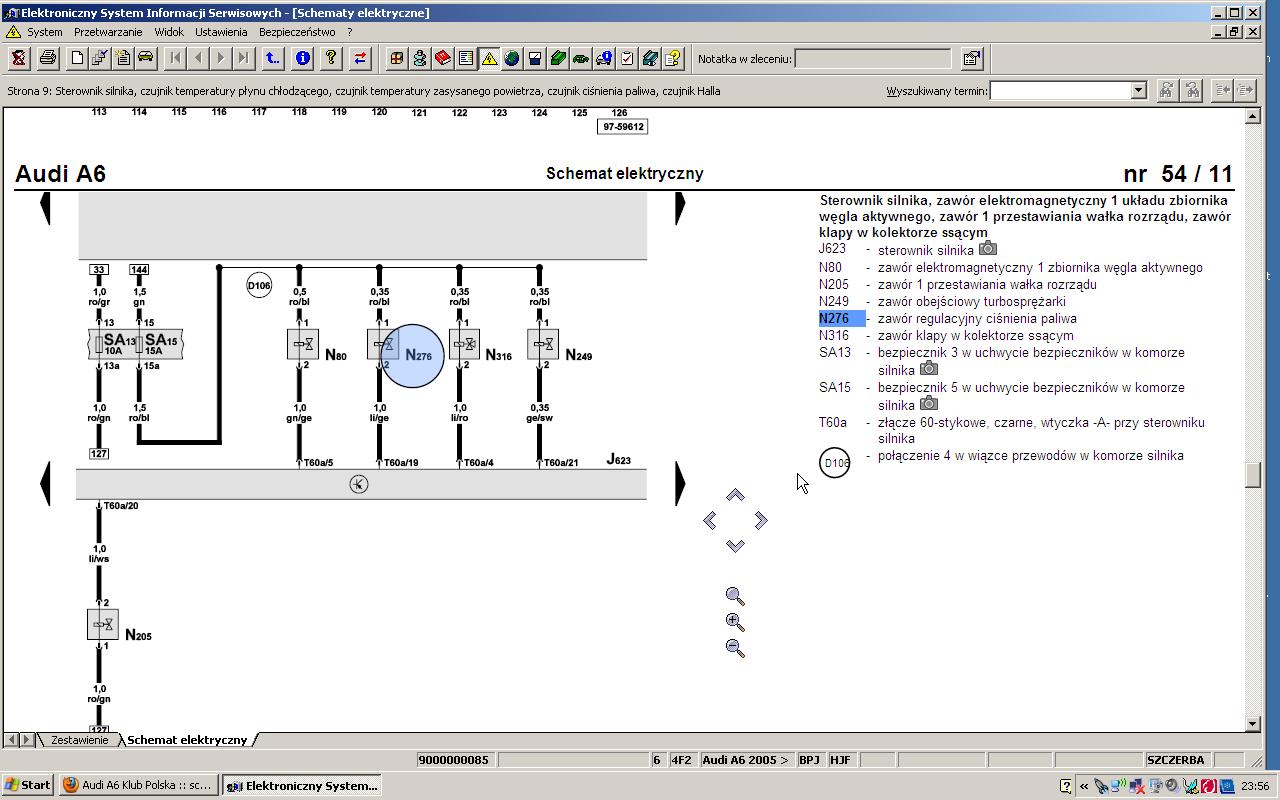This screenshot has width=1280, height=800.
Task: Click the red book icon in toolbar
Action: coord(443,58)
